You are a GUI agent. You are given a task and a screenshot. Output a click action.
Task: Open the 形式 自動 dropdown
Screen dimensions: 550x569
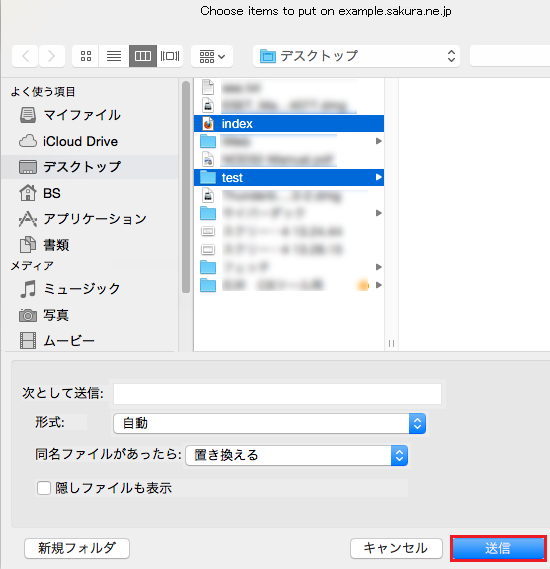point(270,423)
